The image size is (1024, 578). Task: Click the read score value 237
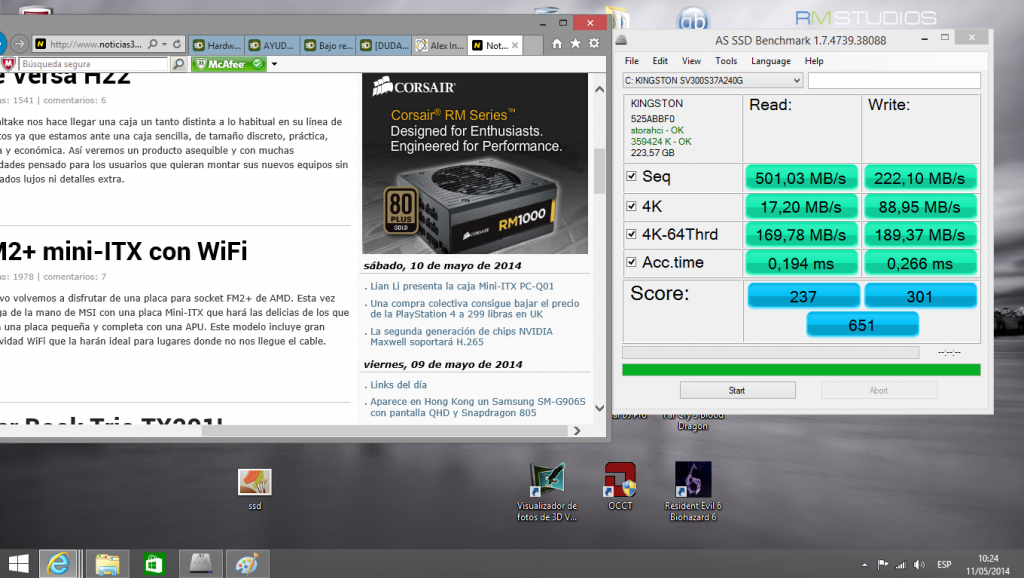click(803, 296)
